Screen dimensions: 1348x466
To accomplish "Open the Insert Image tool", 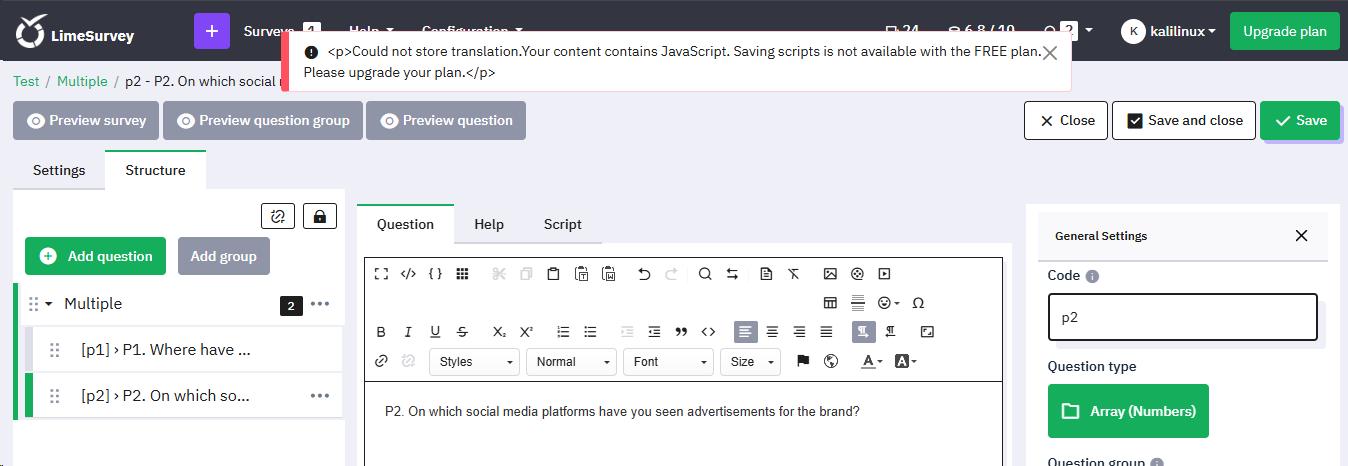I will (830, 274).
